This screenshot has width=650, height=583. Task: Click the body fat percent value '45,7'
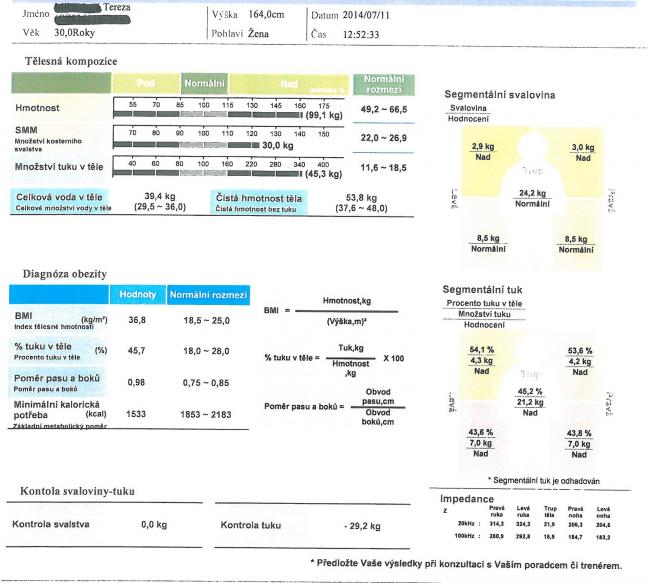tap(136, 351)
